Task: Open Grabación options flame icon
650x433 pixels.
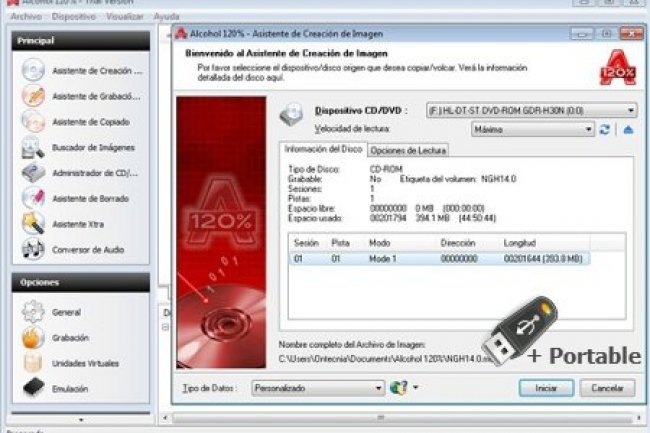Action: (33, 337)
